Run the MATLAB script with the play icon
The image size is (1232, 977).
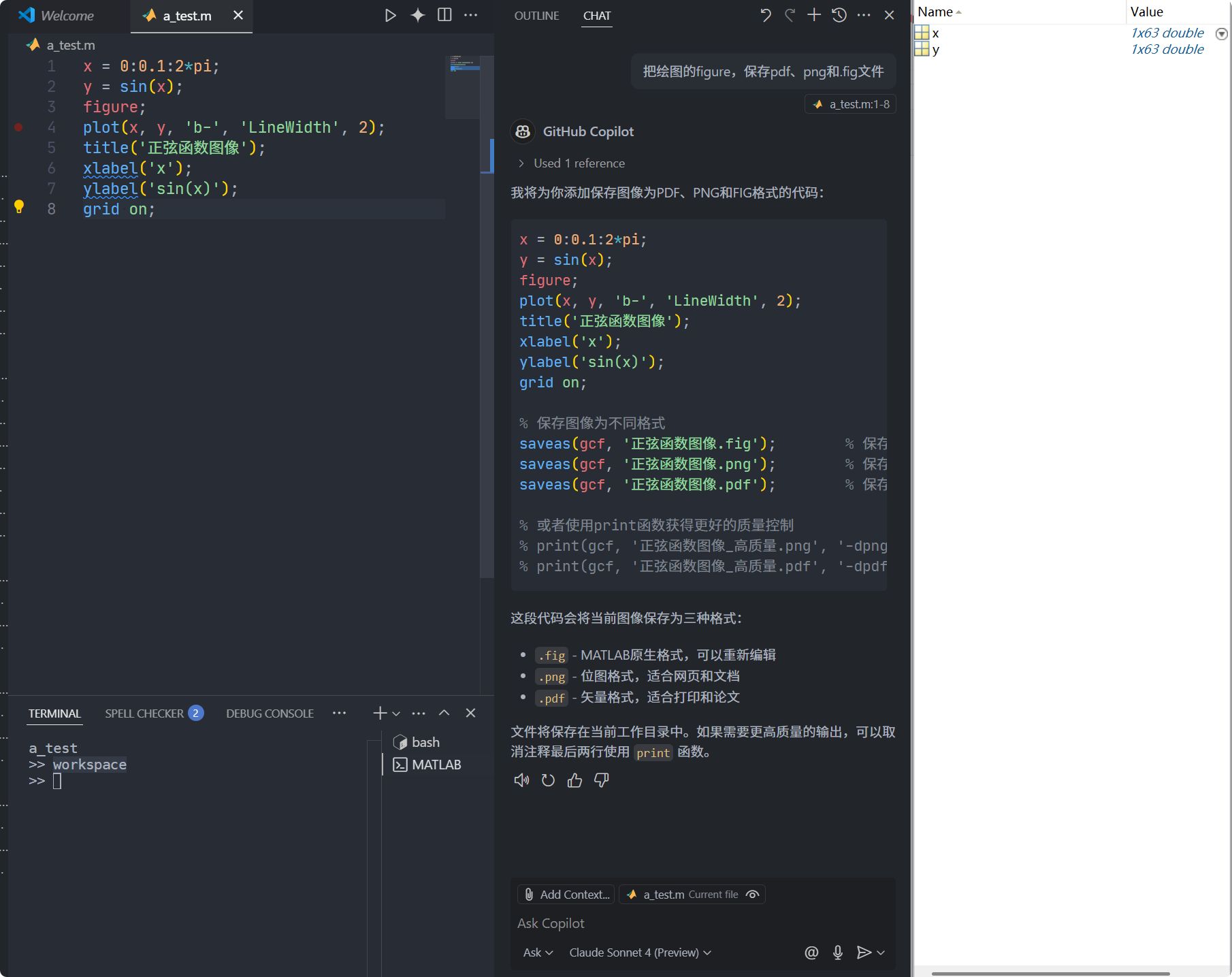click(390, 15)
